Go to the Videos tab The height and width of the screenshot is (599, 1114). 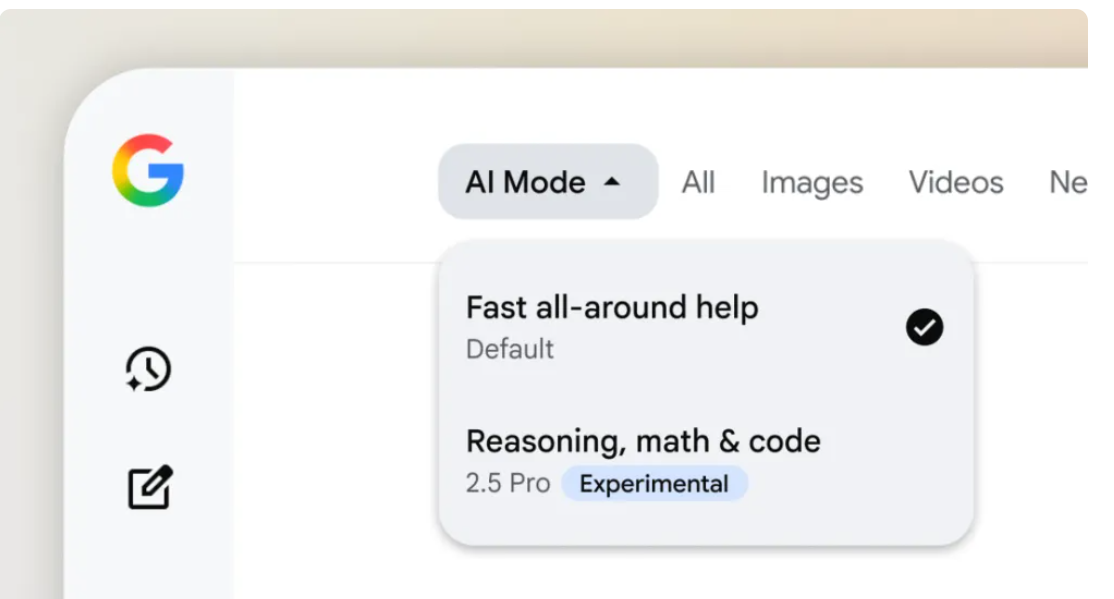click(956, 183)
